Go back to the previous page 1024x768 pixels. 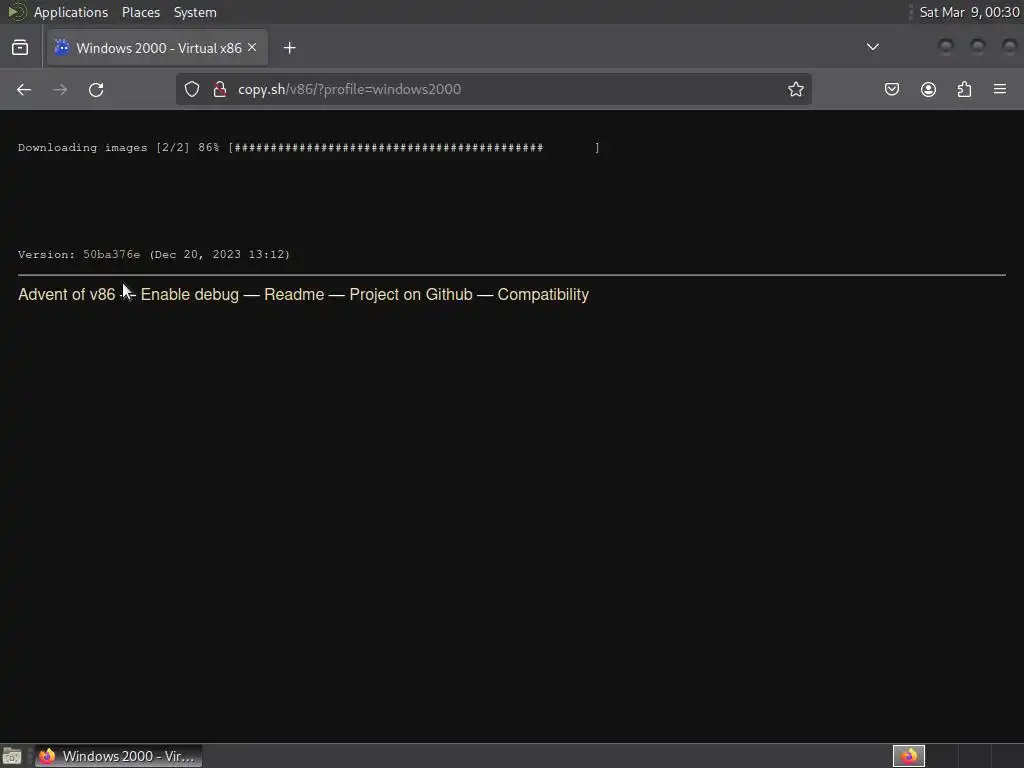coord(24,89)
